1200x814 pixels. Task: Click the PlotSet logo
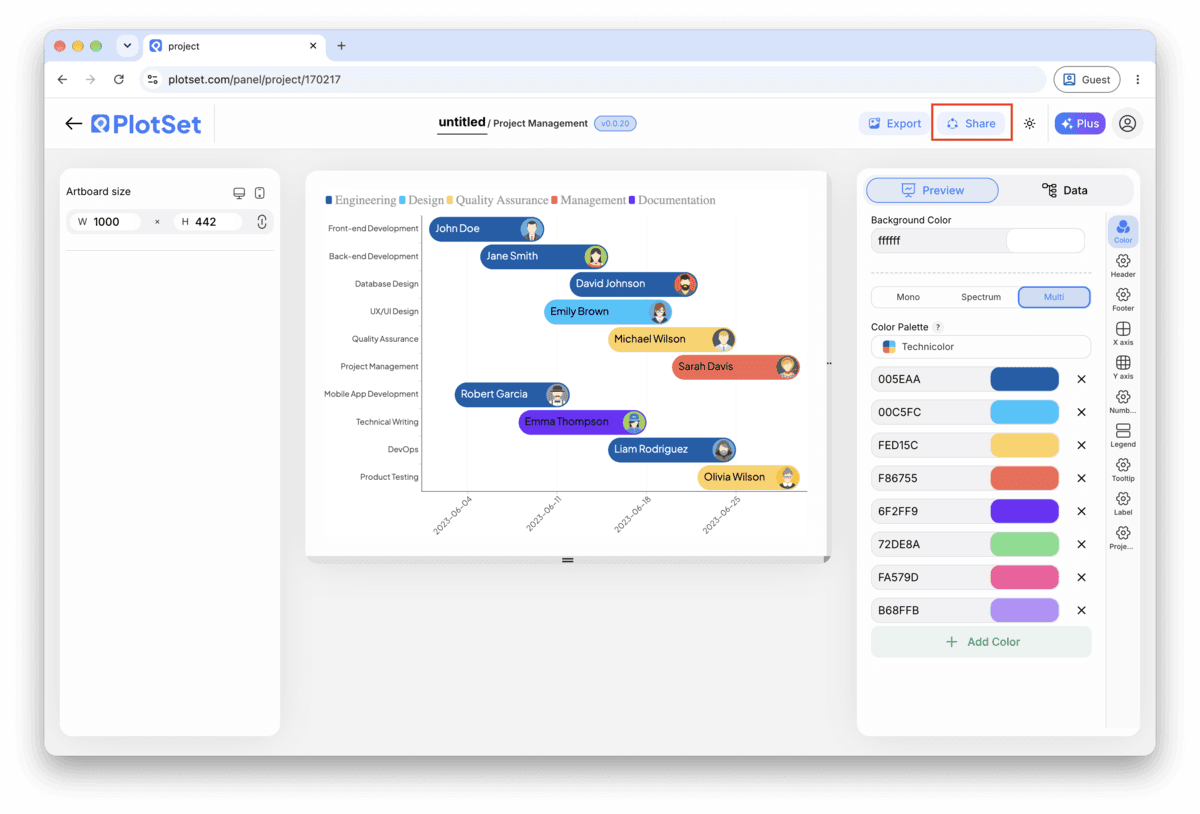point(146,124)
